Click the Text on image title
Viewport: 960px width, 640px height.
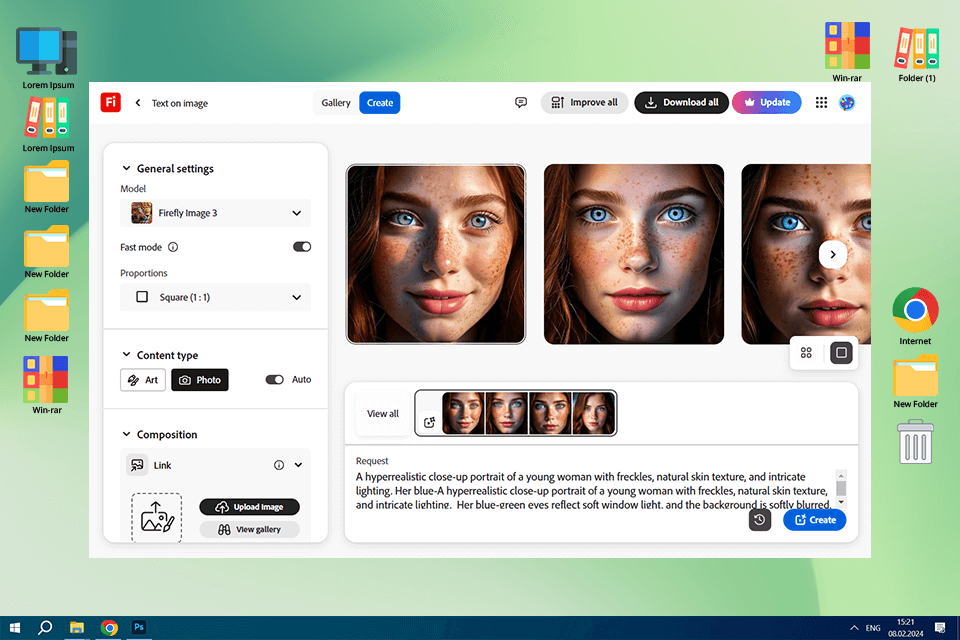click(x=179, y=103)
